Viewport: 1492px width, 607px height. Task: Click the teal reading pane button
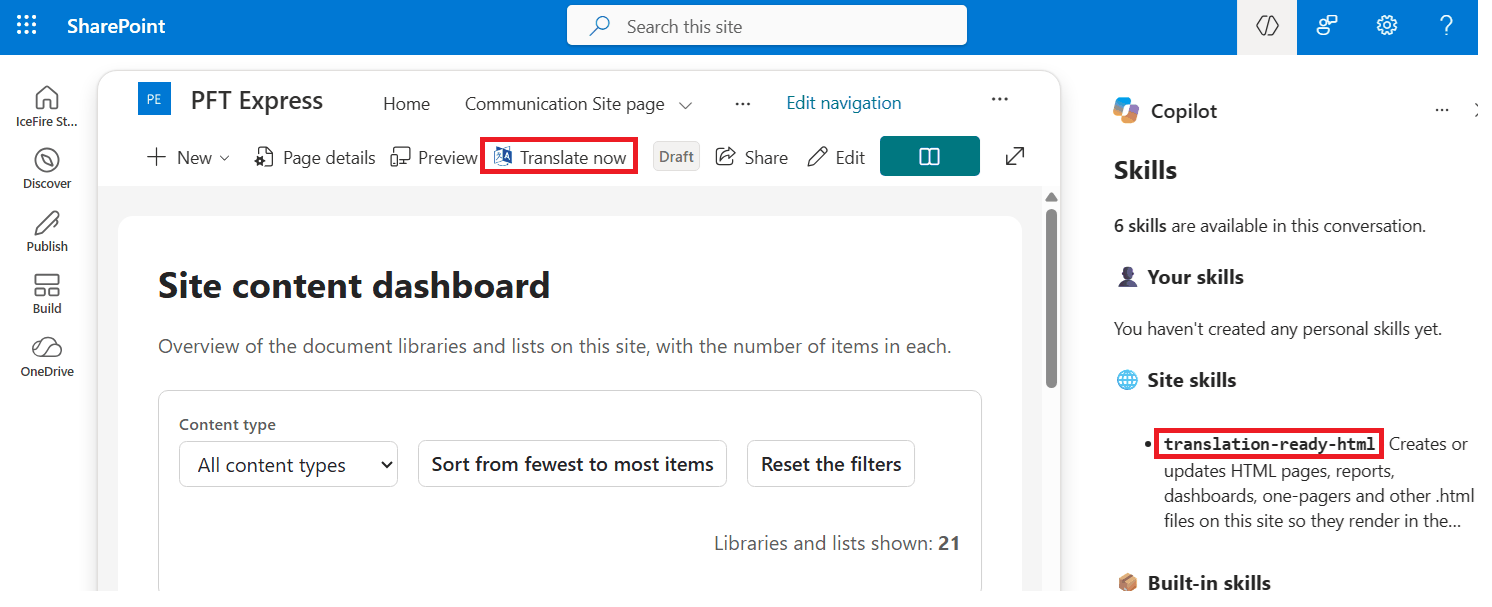click(929, 156)
